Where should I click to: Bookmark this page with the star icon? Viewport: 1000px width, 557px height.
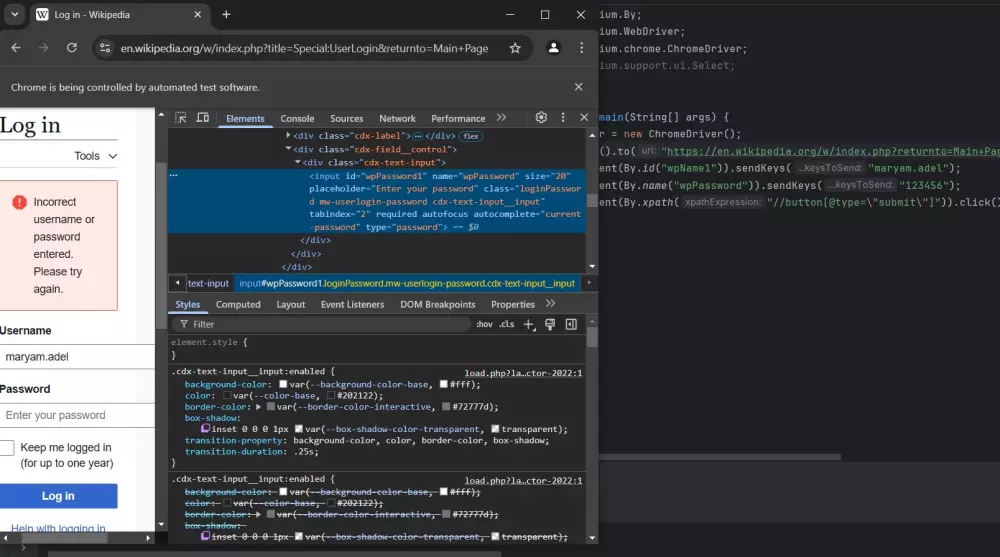(x=515, y=48)
